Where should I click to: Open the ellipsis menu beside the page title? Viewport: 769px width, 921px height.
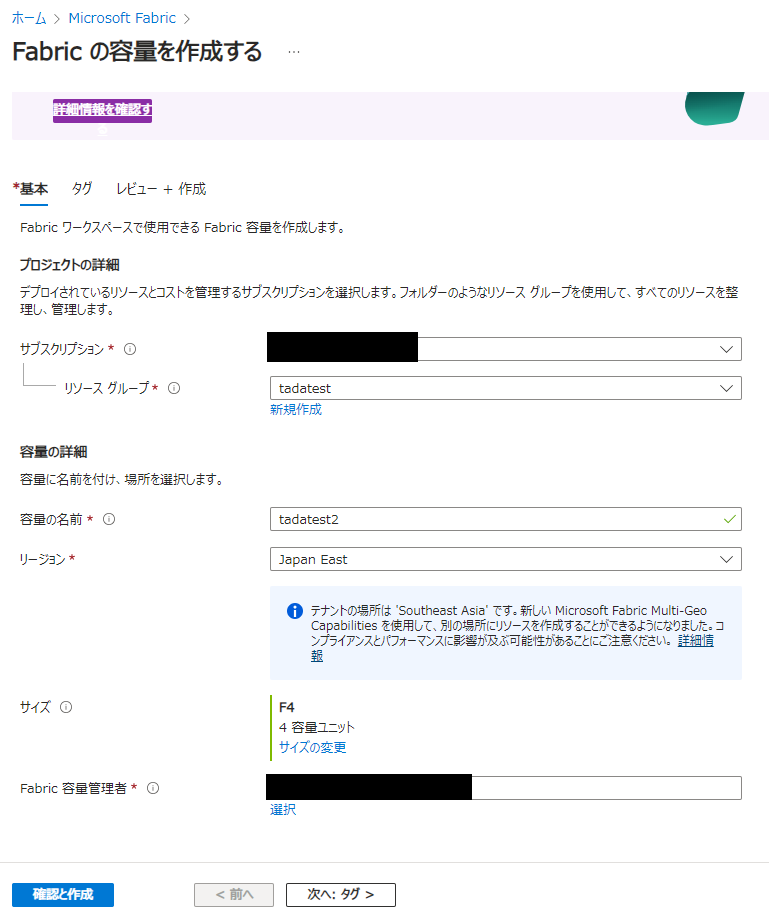click(294, 52)
